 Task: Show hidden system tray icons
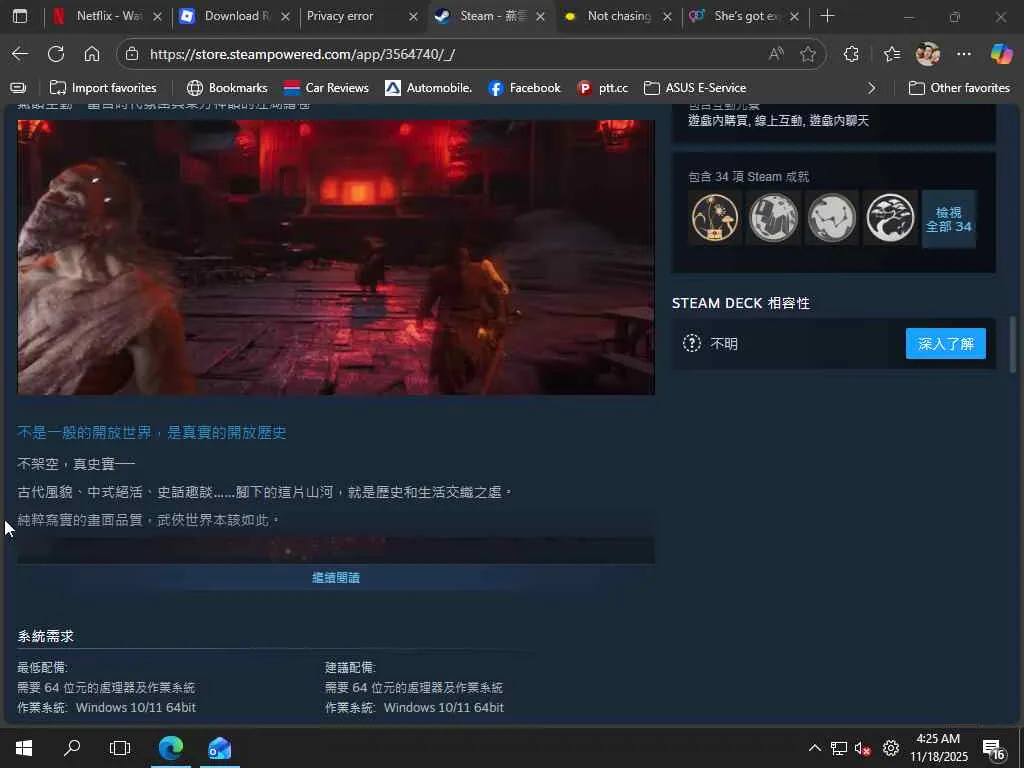pyautogui.click(x=814, y=748)
